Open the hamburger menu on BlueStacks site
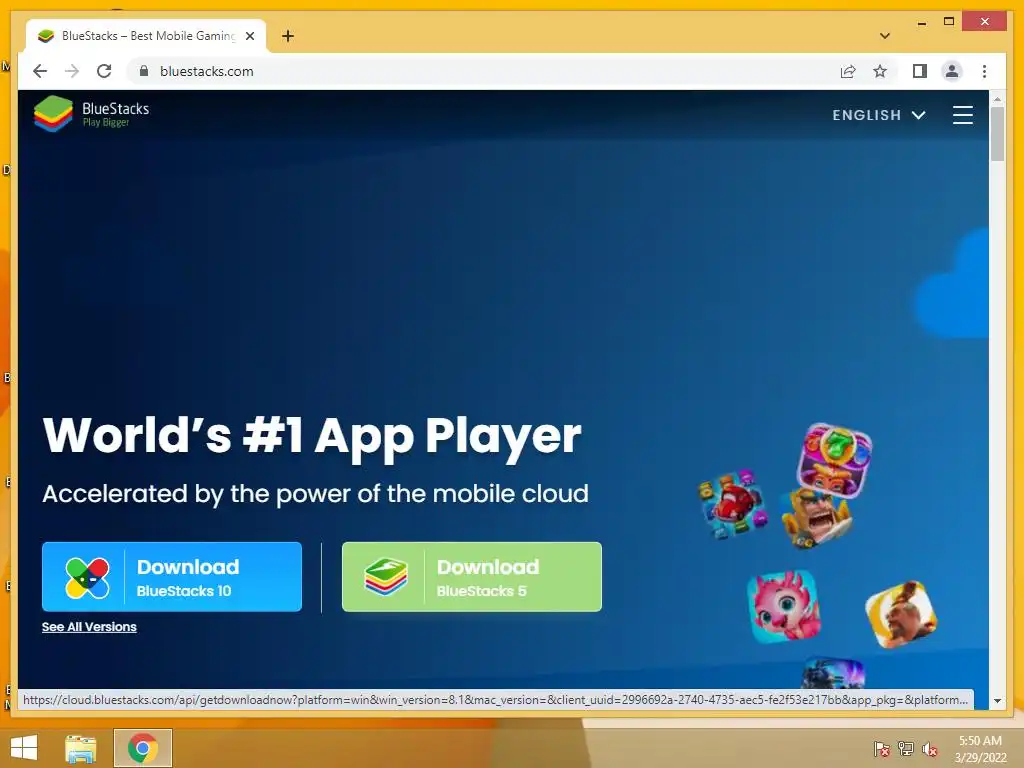Screen dimensions: 1024x768 click(962, 115)
